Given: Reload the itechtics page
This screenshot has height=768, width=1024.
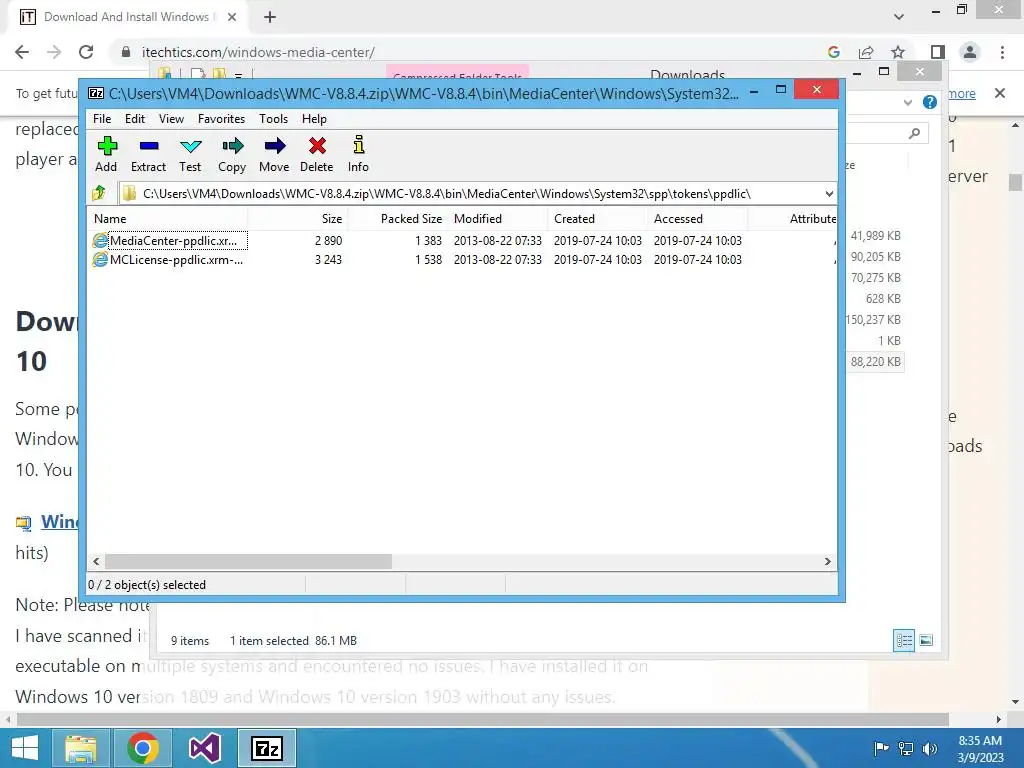Looking at the screenshot, I should click(86, 52).
